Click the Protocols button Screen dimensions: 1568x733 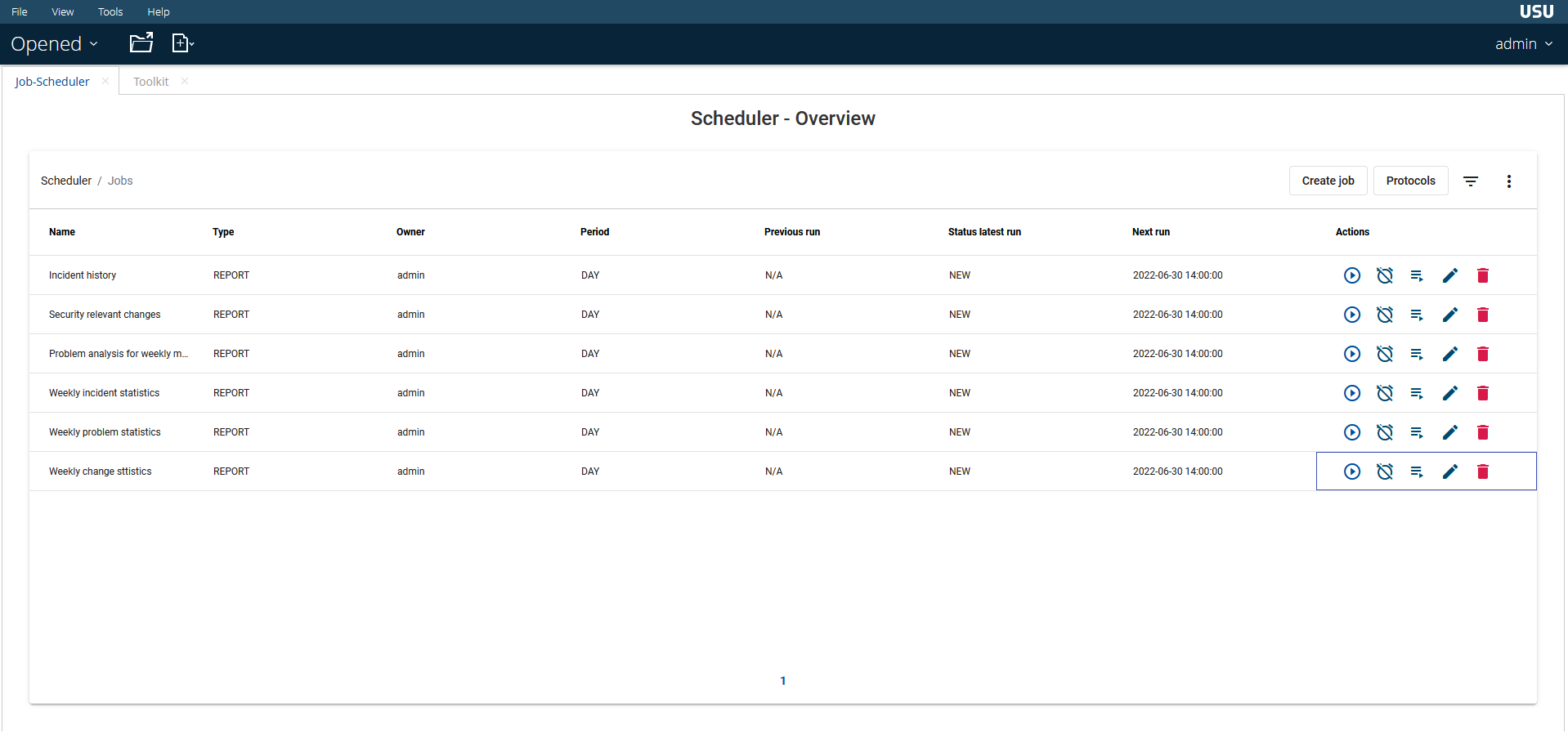(1411, 181)
